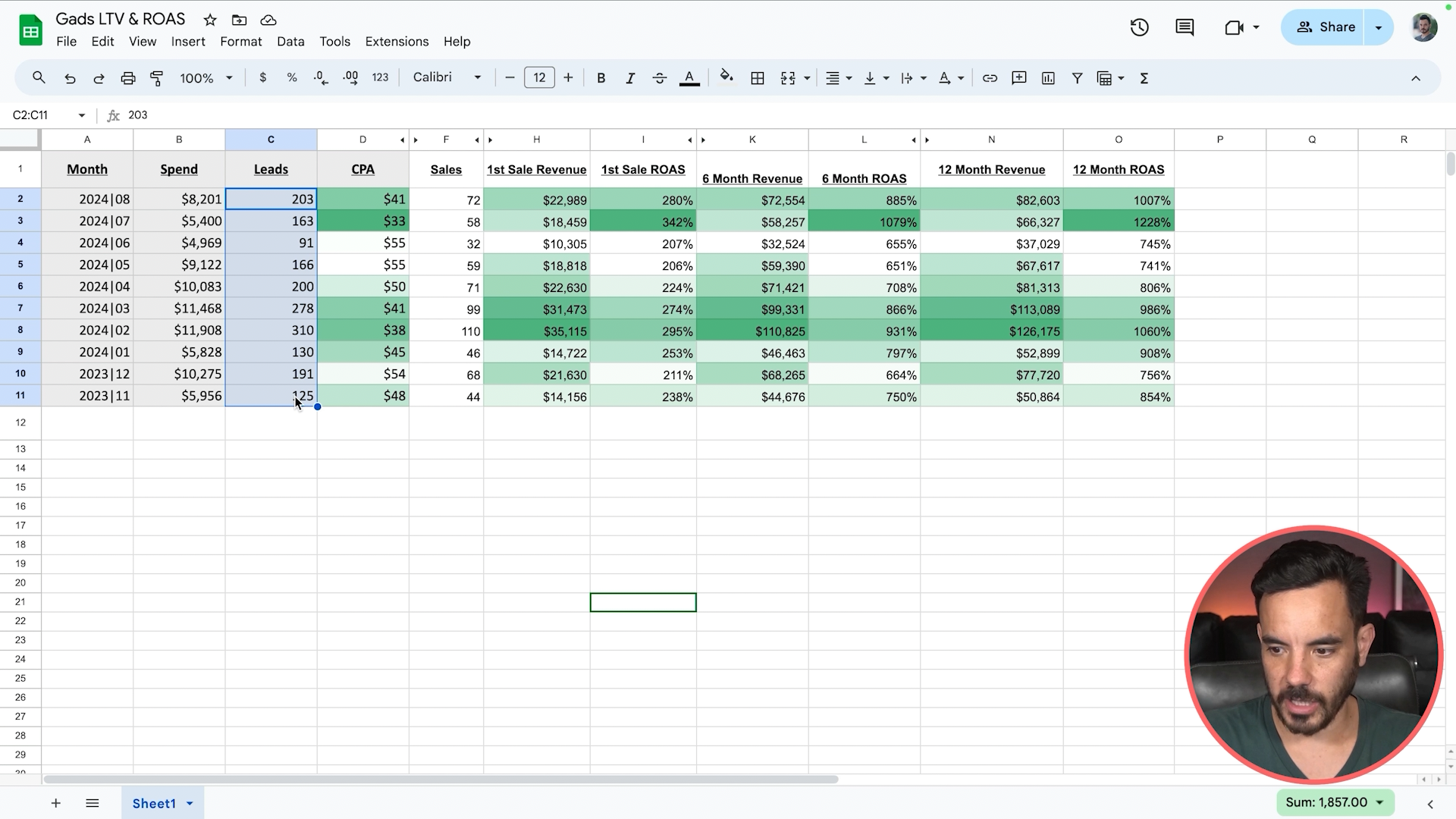Open the comments panel icon
Image resolution: width=1456 pixels, height=819 pixels.
click(x=1185, y=28)
